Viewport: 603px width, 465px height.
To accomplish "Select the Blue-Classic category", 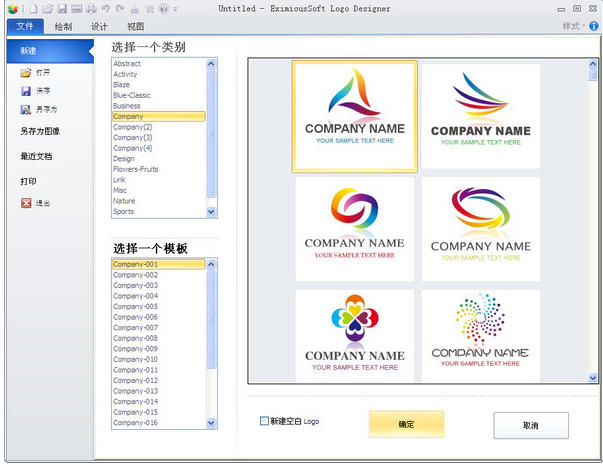I will pos(159,95).
